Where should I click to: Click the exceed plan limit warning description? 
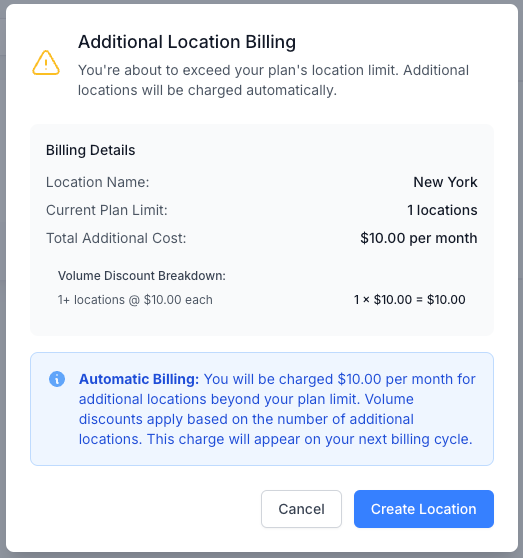[x=273, y=80]
